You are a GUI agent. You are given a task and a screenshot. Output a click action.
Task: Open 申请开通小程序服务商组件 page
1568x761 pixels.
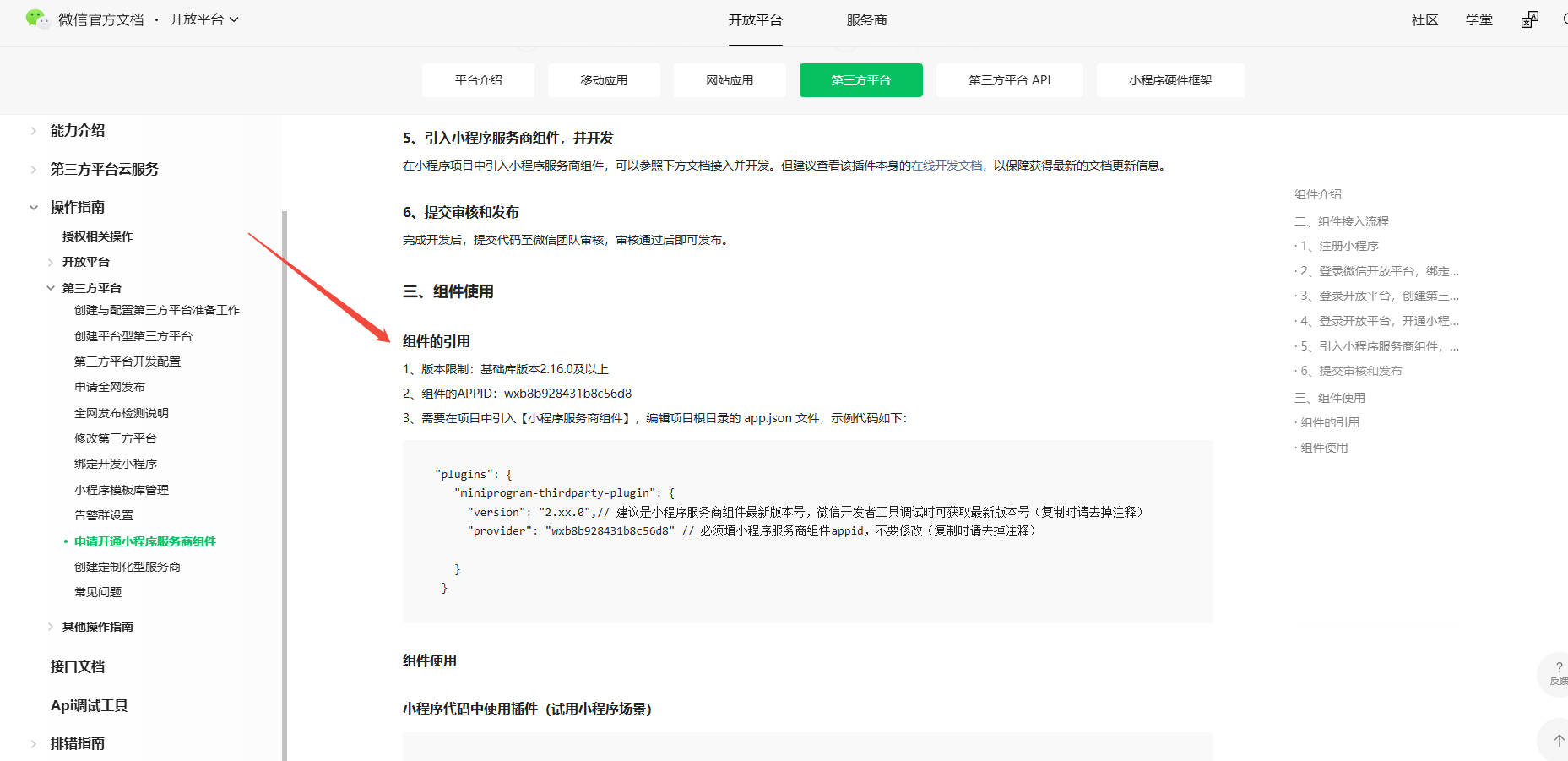point(145,541)
